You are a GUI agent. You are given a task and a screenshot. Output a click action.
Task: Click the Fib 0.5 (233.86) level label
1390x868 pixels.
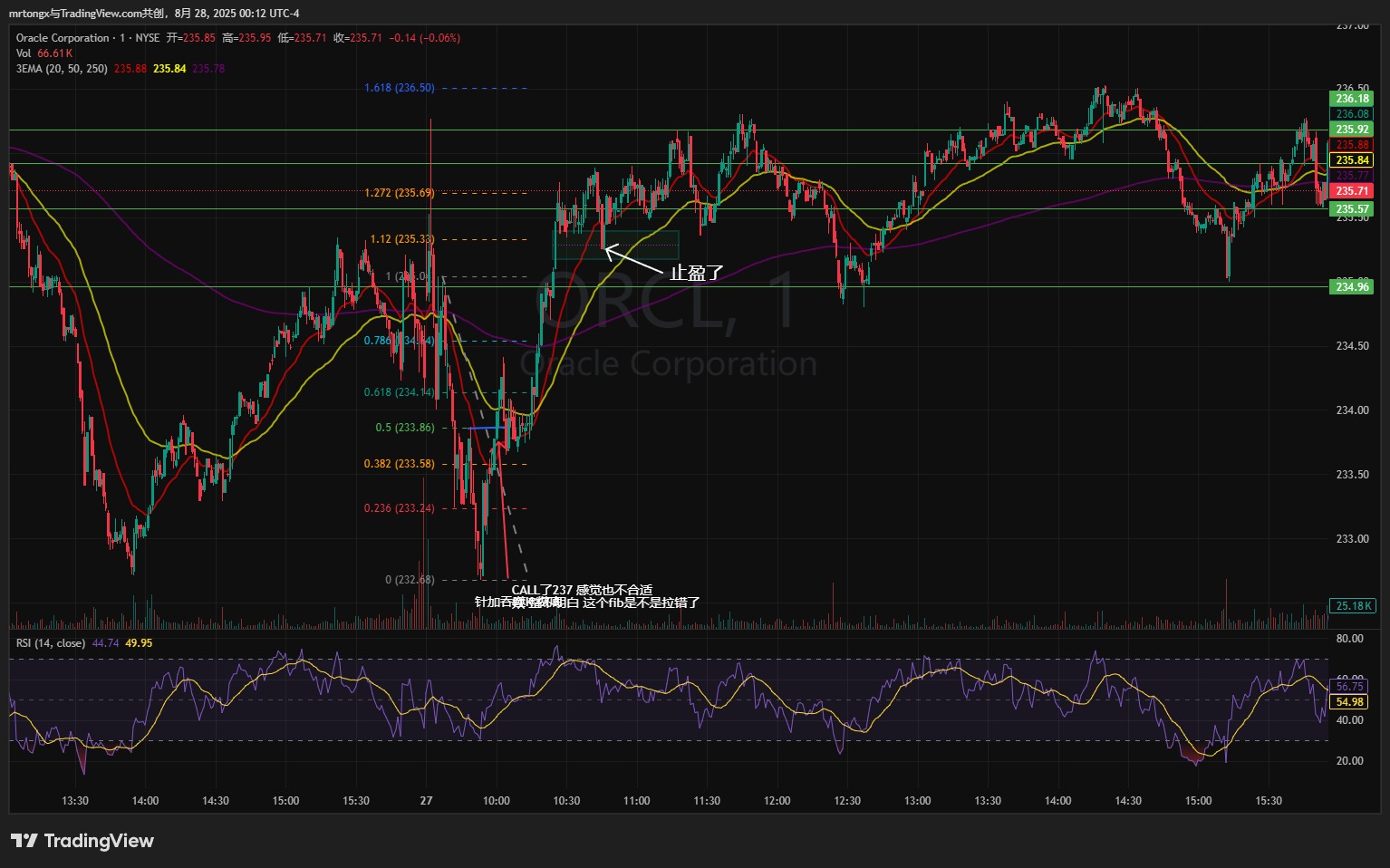405,428
